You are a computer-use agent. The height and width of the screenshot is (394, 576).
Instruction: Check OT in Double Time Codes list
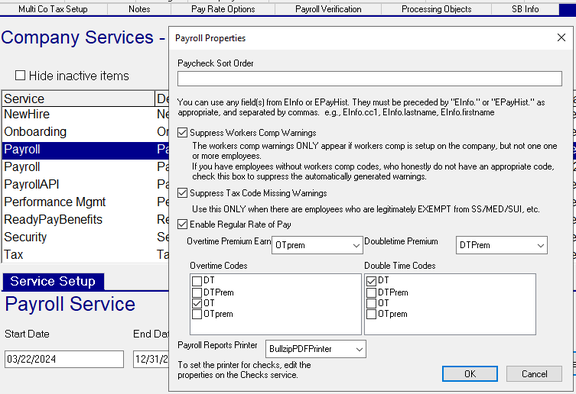[x=371, y=303]
